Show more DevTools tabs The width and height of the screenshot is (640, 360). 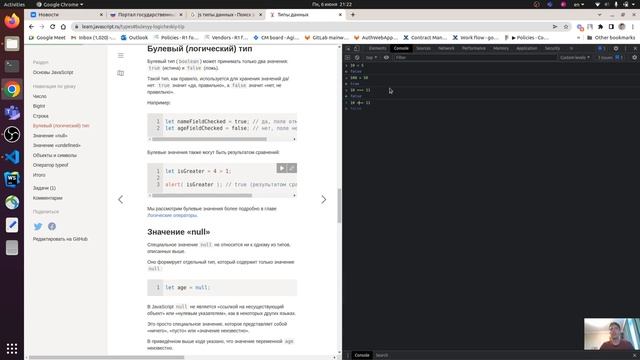571,48
